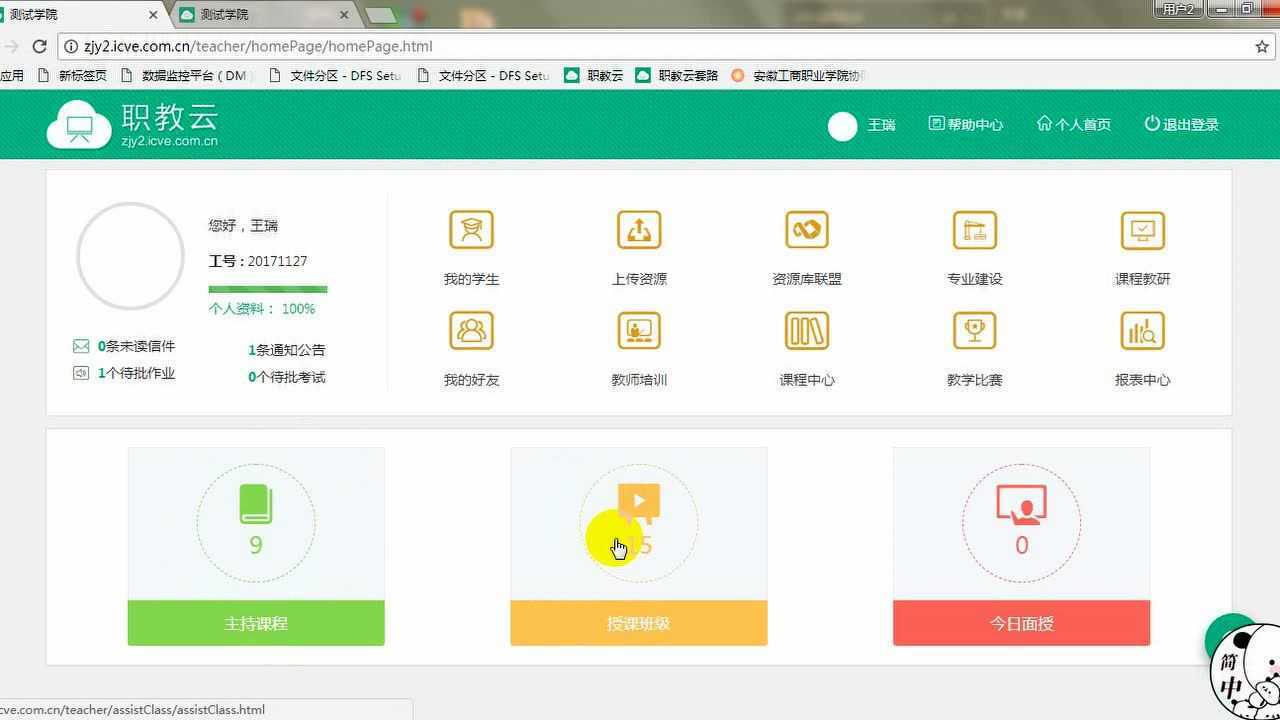Open 资源库联盟 icon
This screenshot has height=720, width=1280.
807,230
